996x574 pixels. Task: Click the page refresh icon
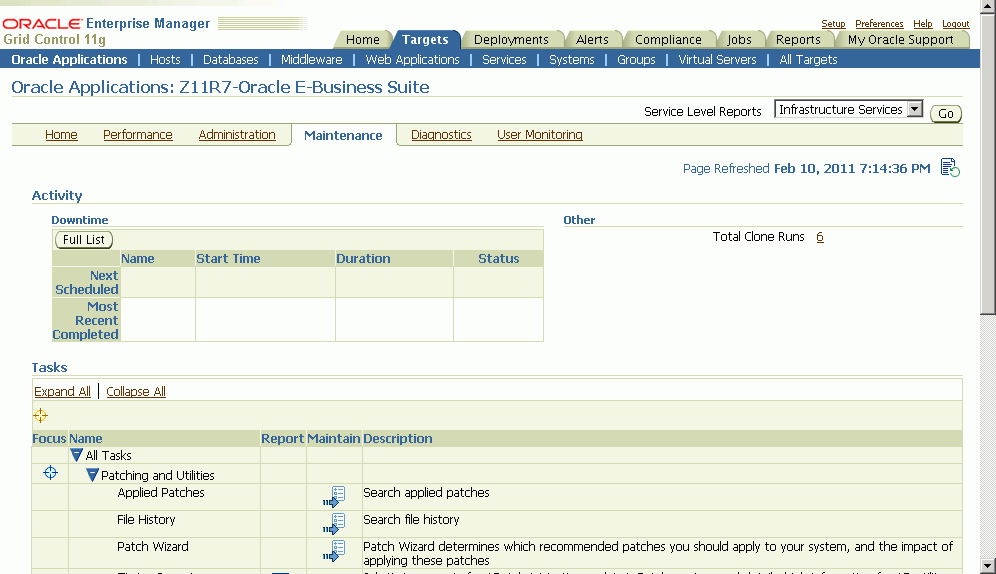(950, 168)
